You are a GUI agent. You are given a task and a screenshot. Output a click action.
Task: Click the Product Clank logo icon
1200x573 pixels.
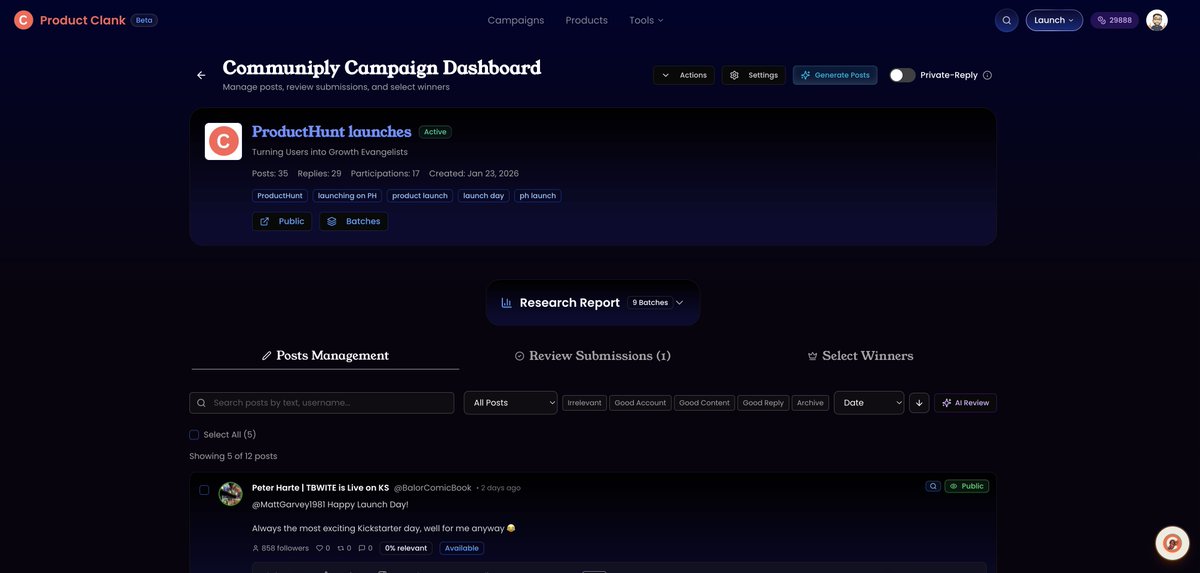pos(23,20)
